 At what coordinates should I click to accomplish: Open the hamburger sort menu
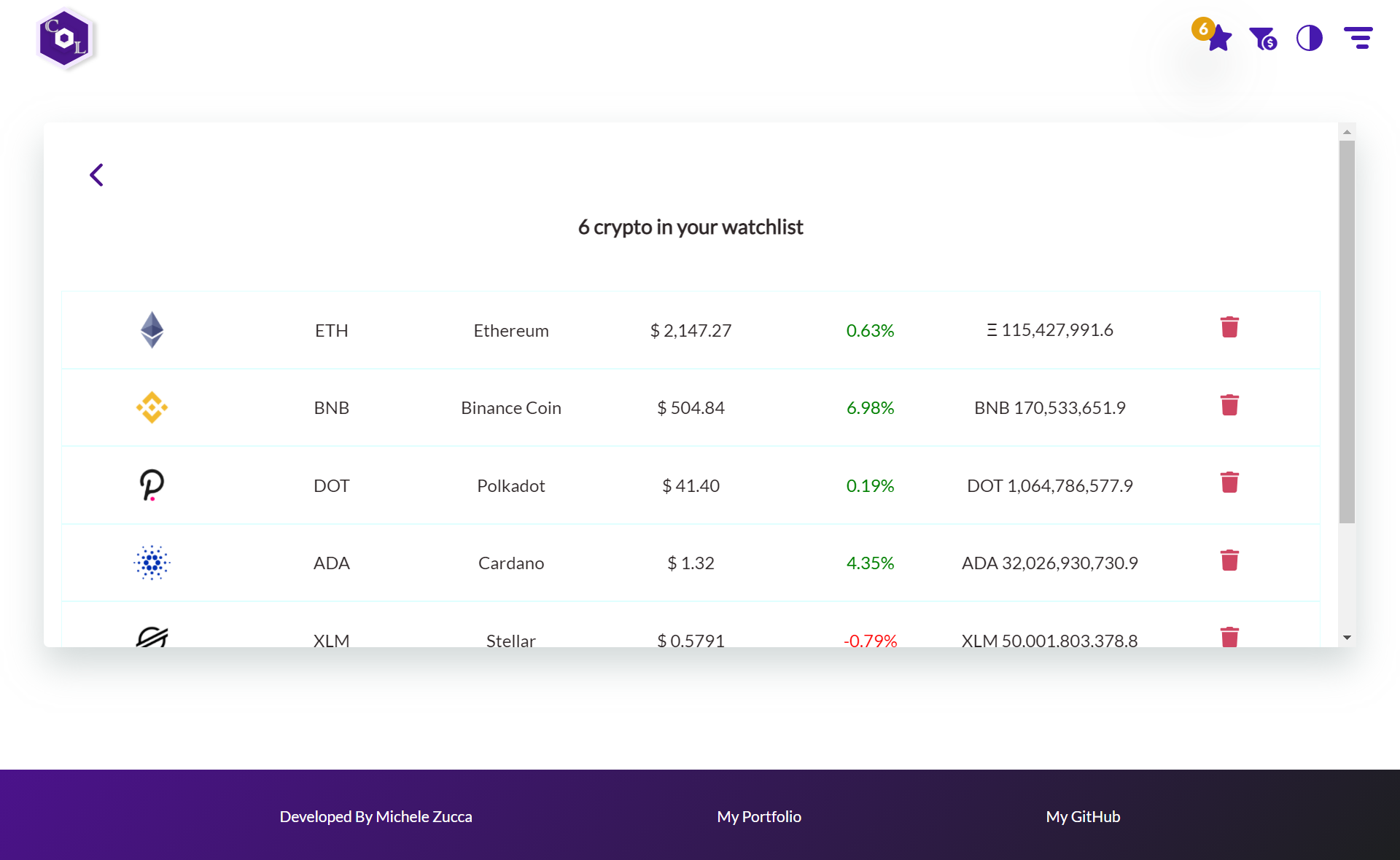[x=1358, y=38]
